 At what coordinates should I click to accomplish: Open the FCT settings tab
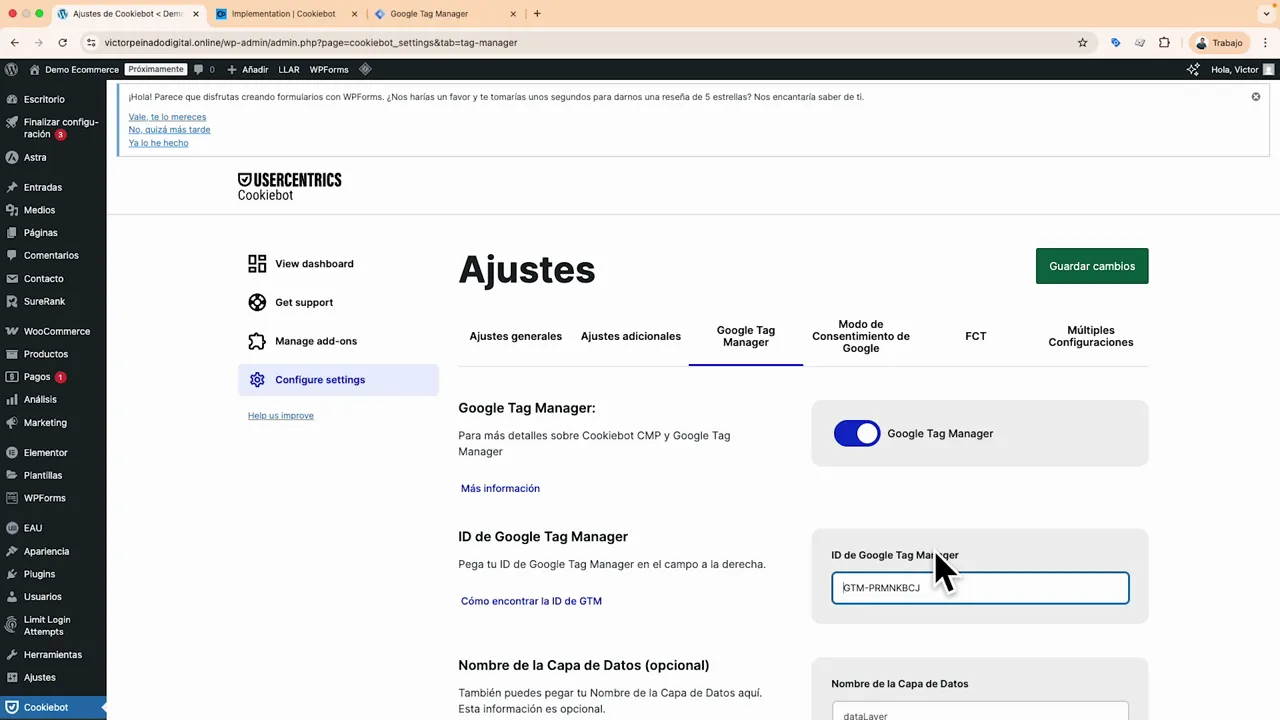tap(975, 336)
